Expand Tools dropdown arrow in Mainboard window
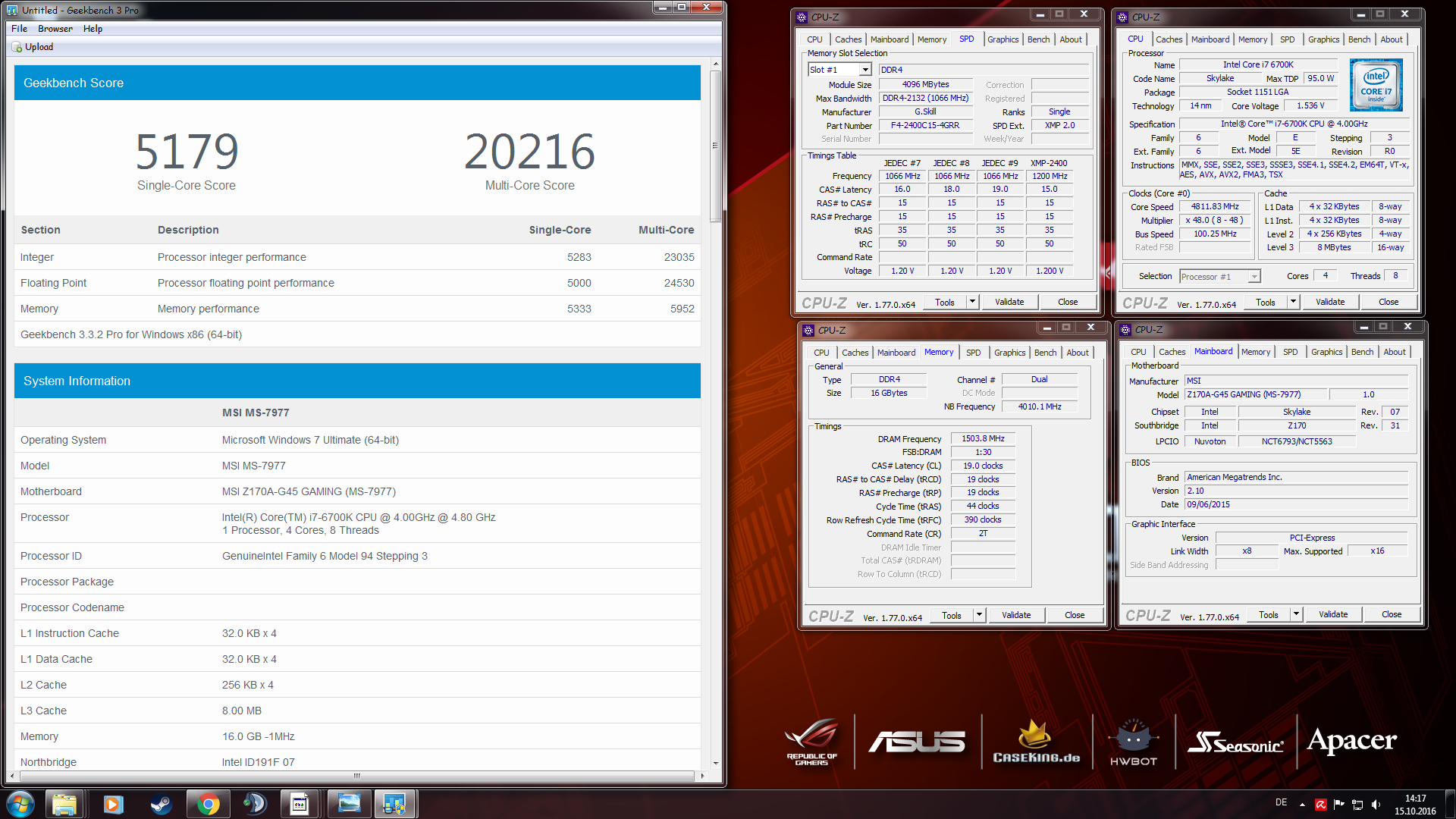Image resolution: width=1456 pixels, height=819 pixels. click(x=1296, y=614)
